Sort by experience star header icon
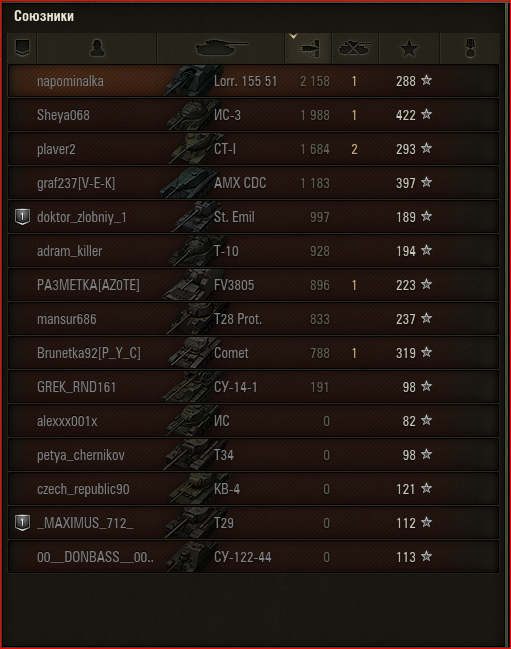 point(409,48)
